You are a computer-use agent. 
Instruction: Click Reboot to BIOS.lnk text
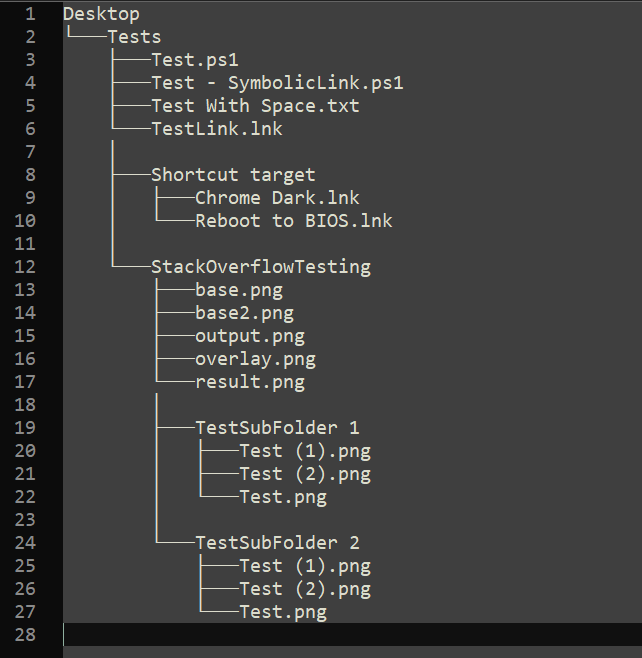(294, 221)
